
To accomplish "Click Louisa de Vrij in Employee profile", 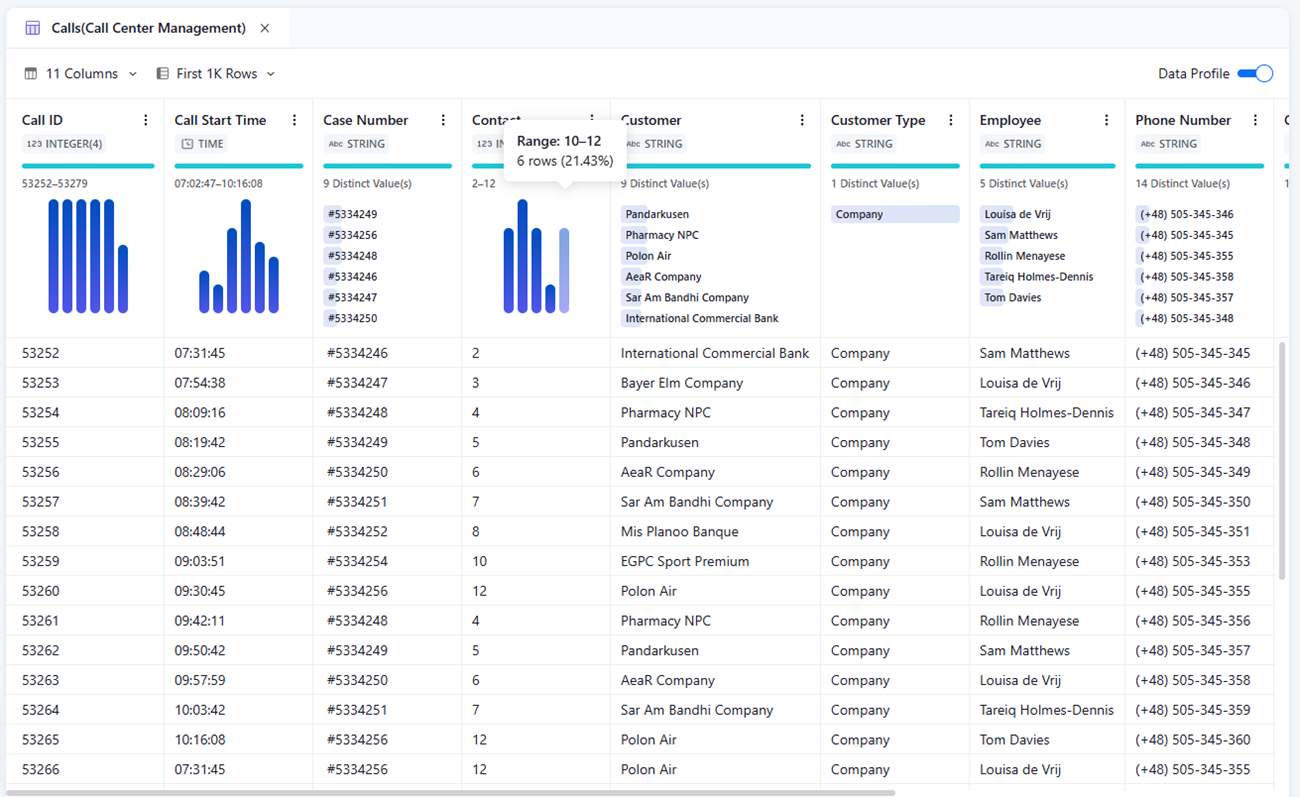I will [1019, 214].
